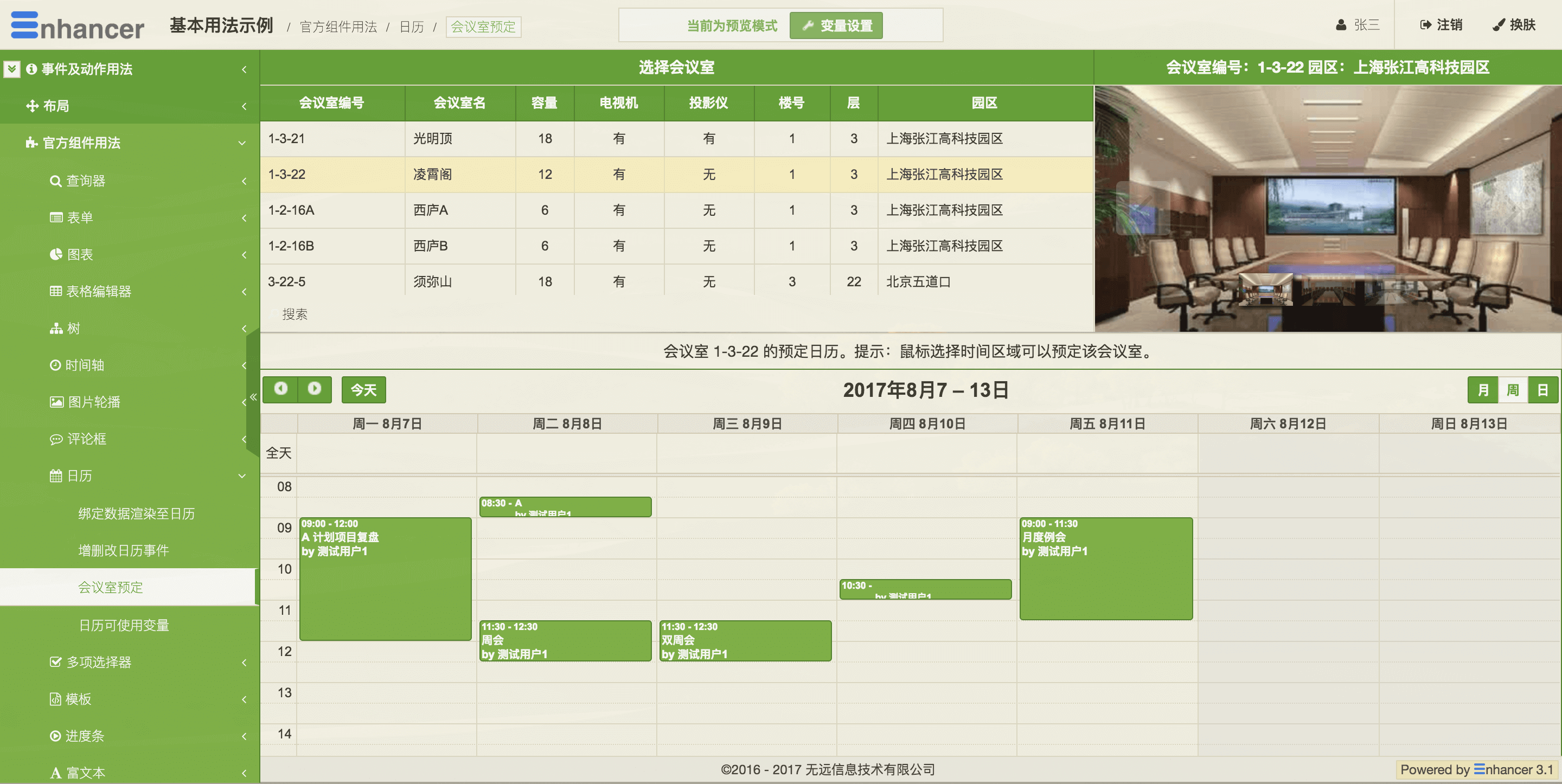Click the 图表 pie chart icon
The height and width of the screenshot is (784, 1562).
point(56,254)
